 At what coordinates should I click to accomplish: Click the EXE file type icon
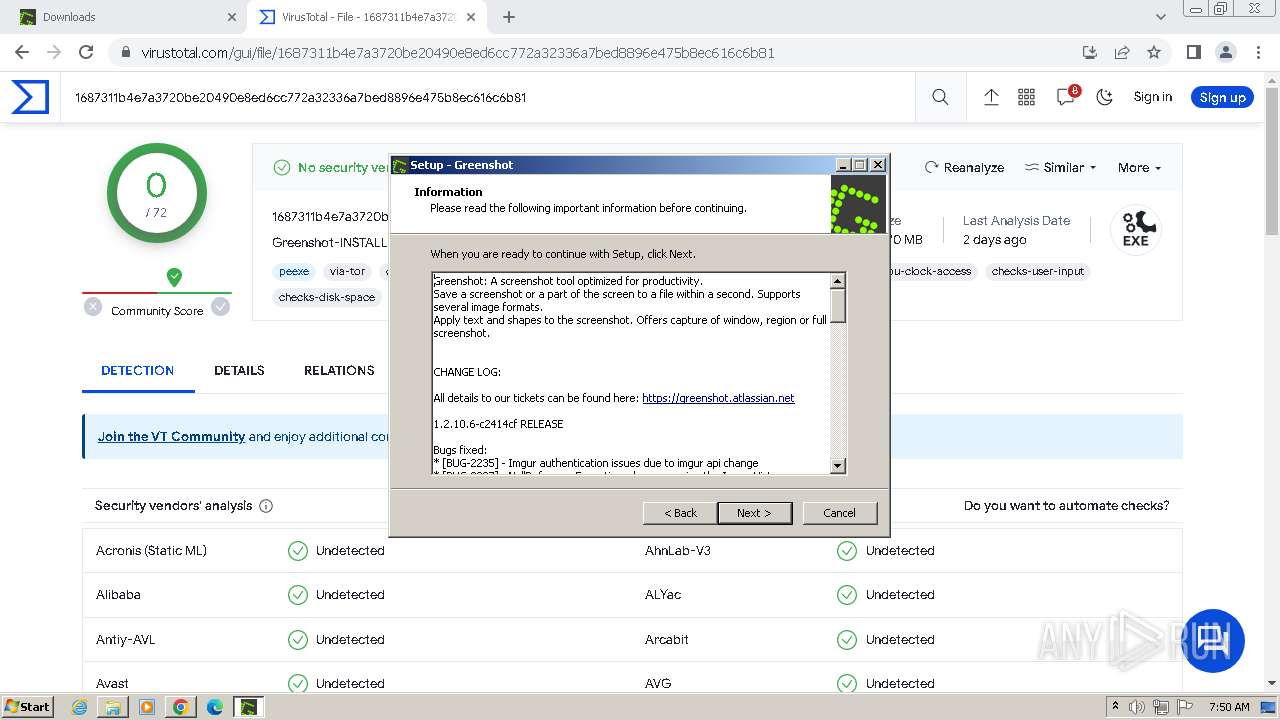coord(1135,230)
